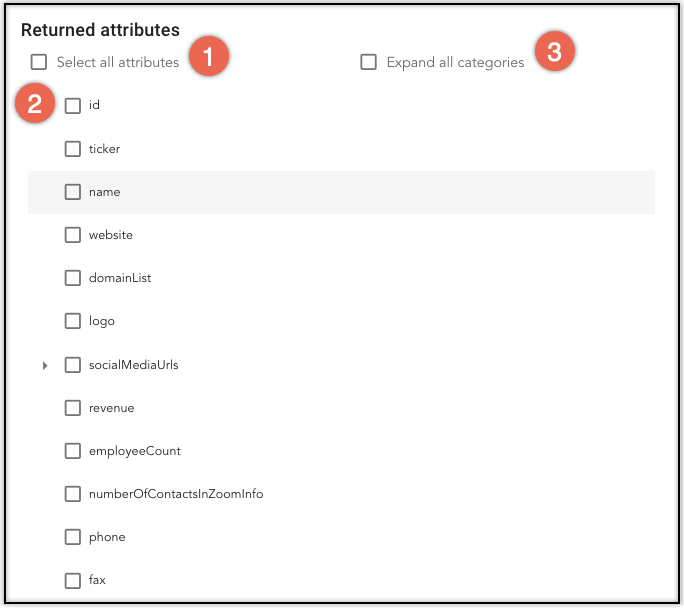Check numberOfContactsInZoomInfo box
Image resolution: width=684 pixels, height=608 pixels.
coord(73,494)
